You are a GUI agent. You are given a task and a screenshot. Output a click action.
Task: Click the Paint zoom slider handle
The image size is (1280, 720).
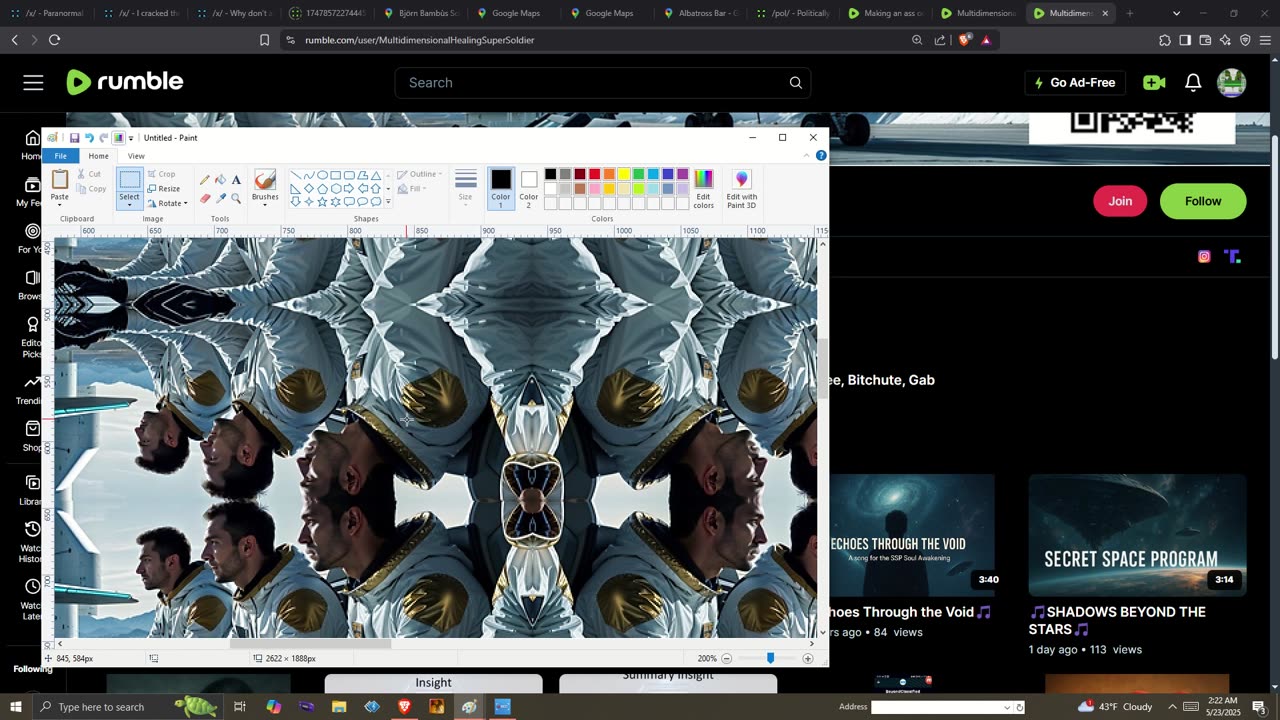(770, 658)
